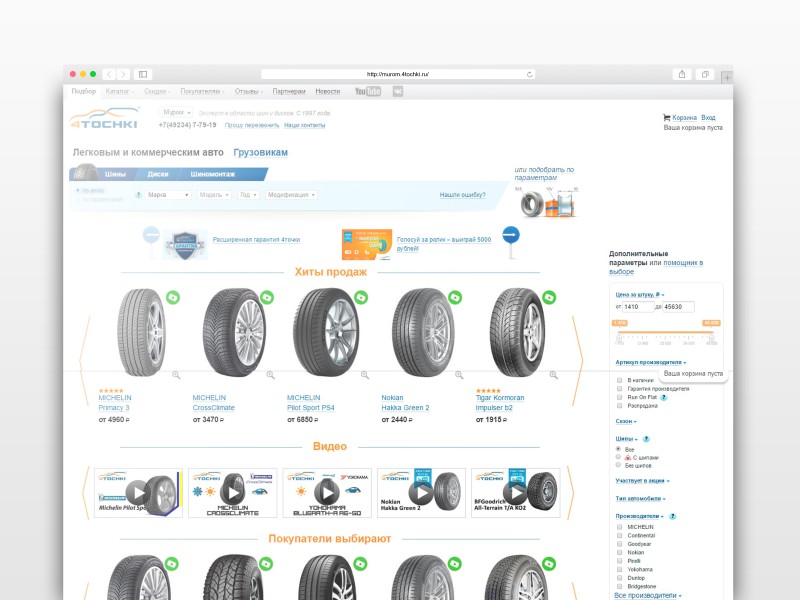Expand Артикул производителя filter
This screenshot has width=800, height=600.
[651, 362]
